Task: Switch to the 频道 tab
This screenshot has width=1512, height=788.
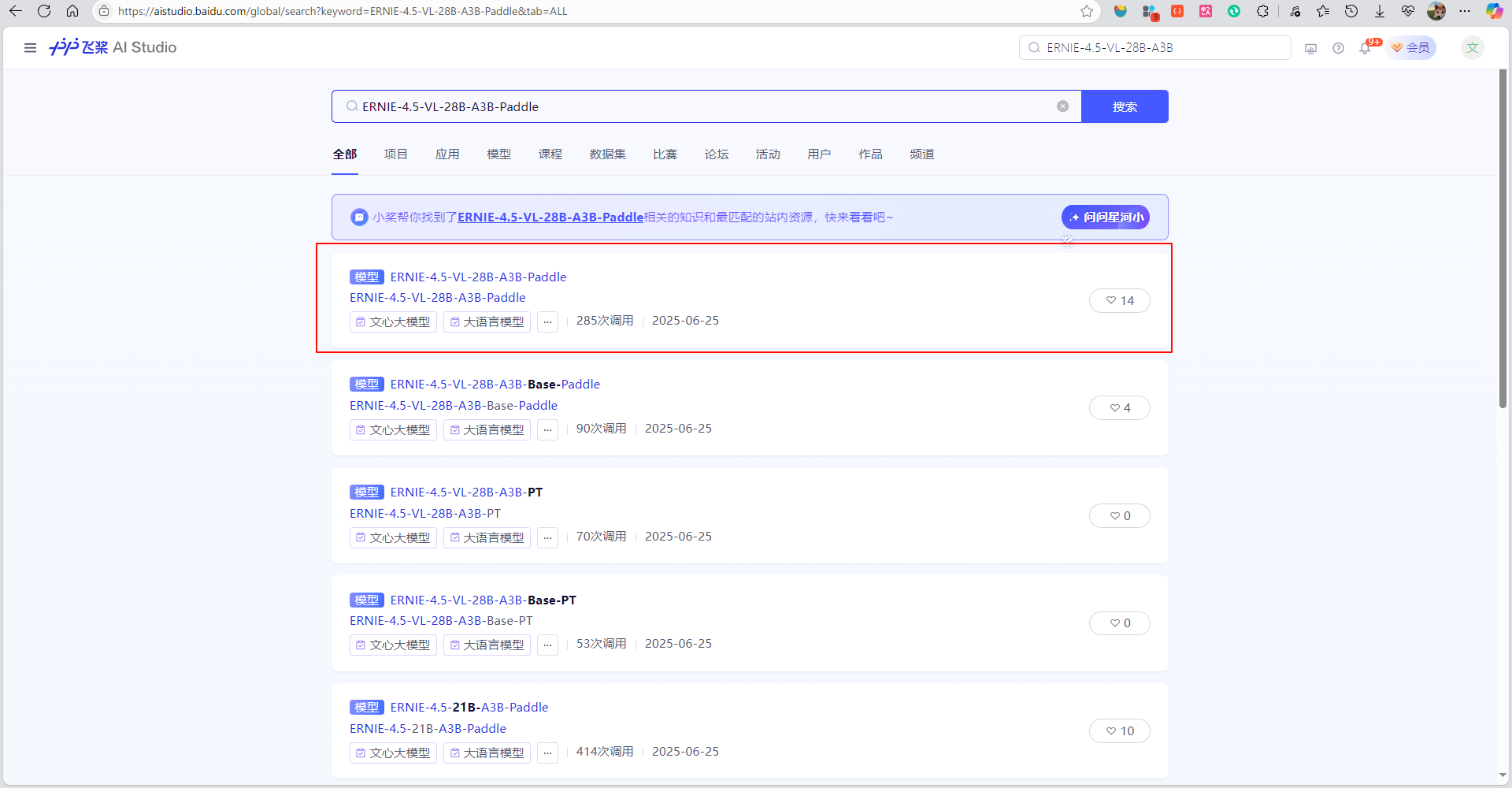Action: pos(922,154)
